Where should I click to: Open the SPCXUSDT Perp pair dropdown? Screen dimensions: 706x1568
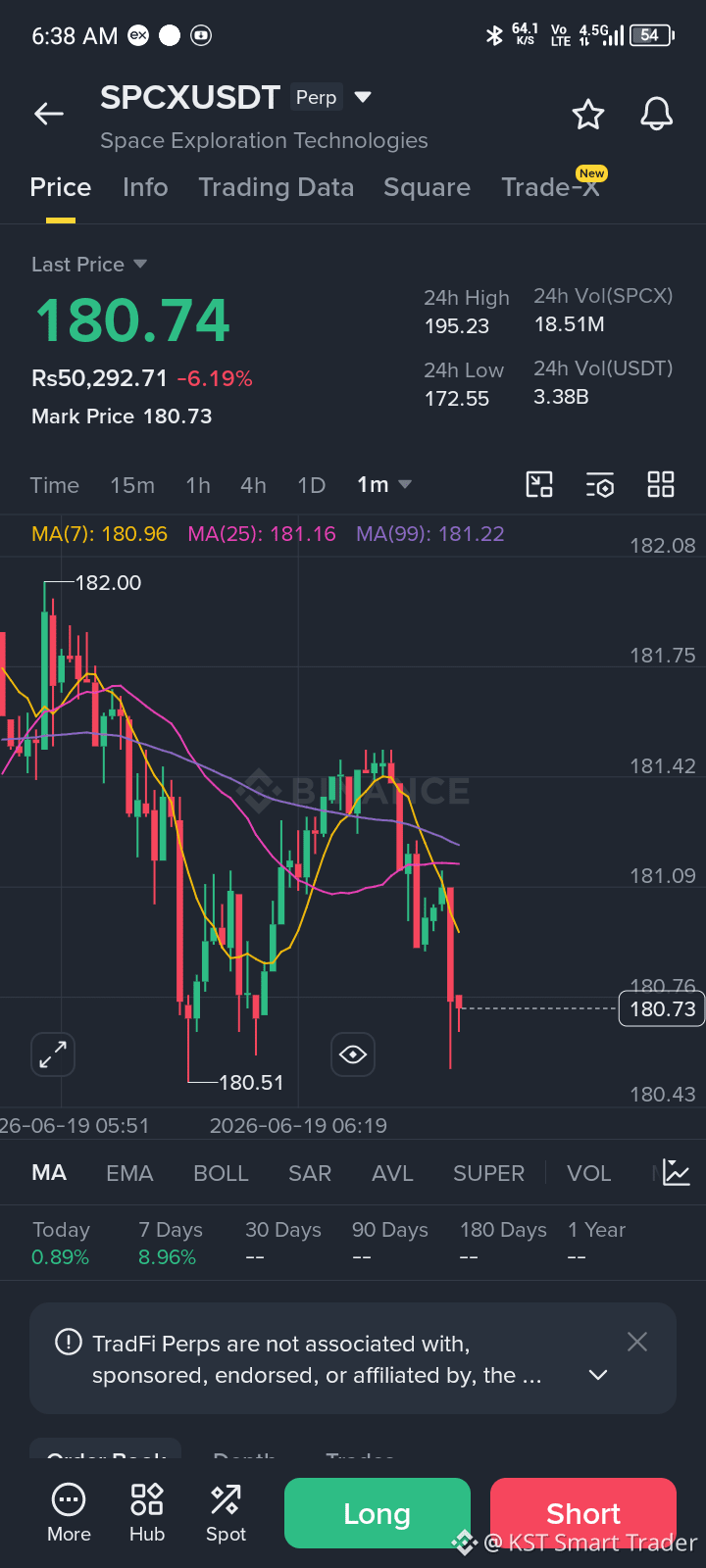[x=363, y=97]
